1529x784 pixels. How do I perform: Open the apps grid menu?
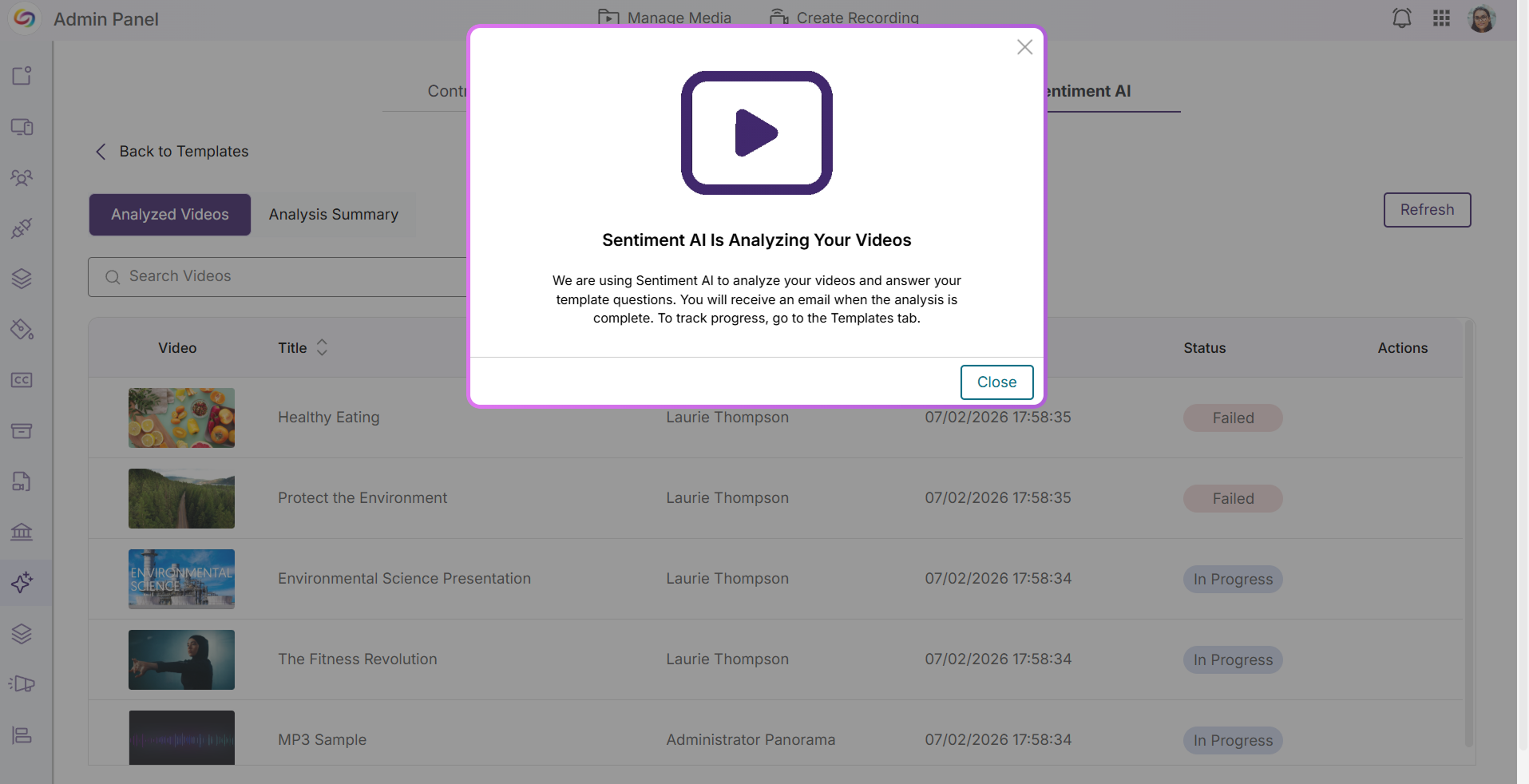(1441, 18)
